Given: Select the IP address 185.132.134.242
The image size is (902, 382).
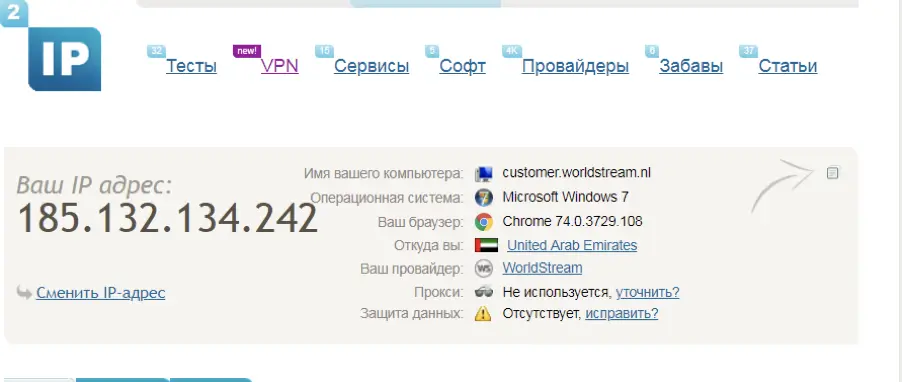Looking at the screenshot, I should (167, 219).
